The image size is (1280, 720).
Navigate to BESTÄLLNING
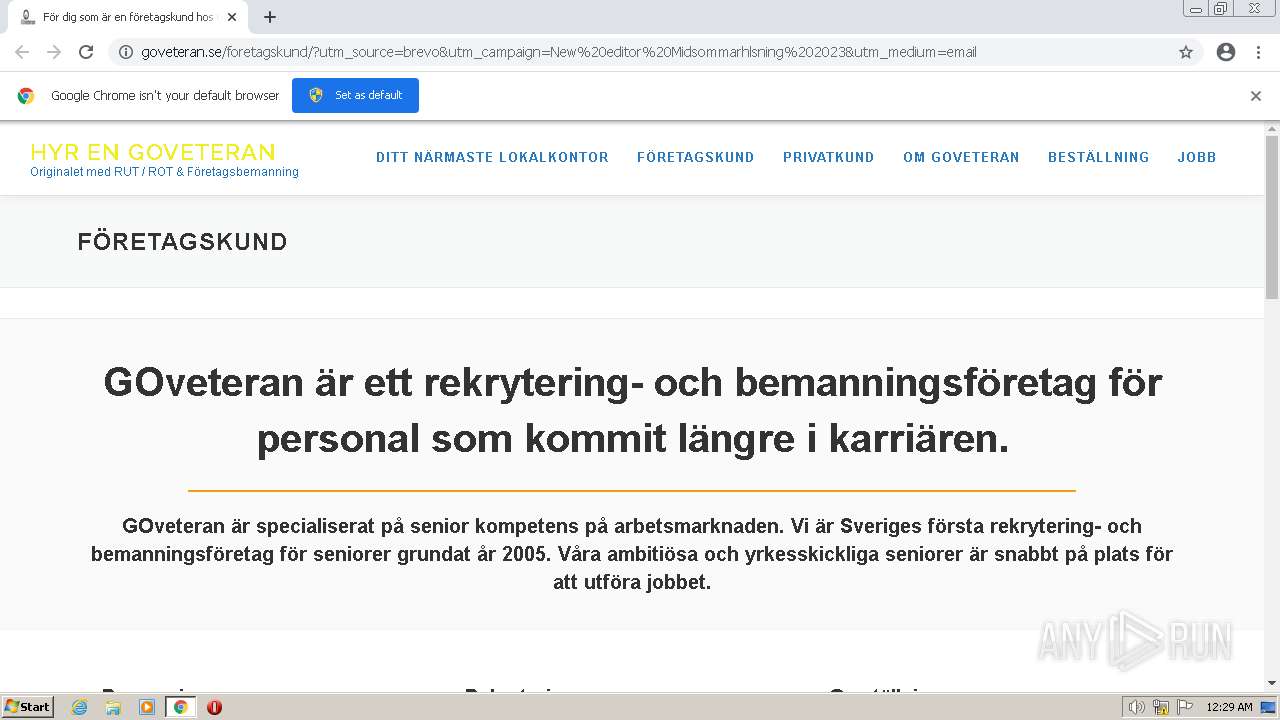pyautogui.click(x=1099, y=157)
